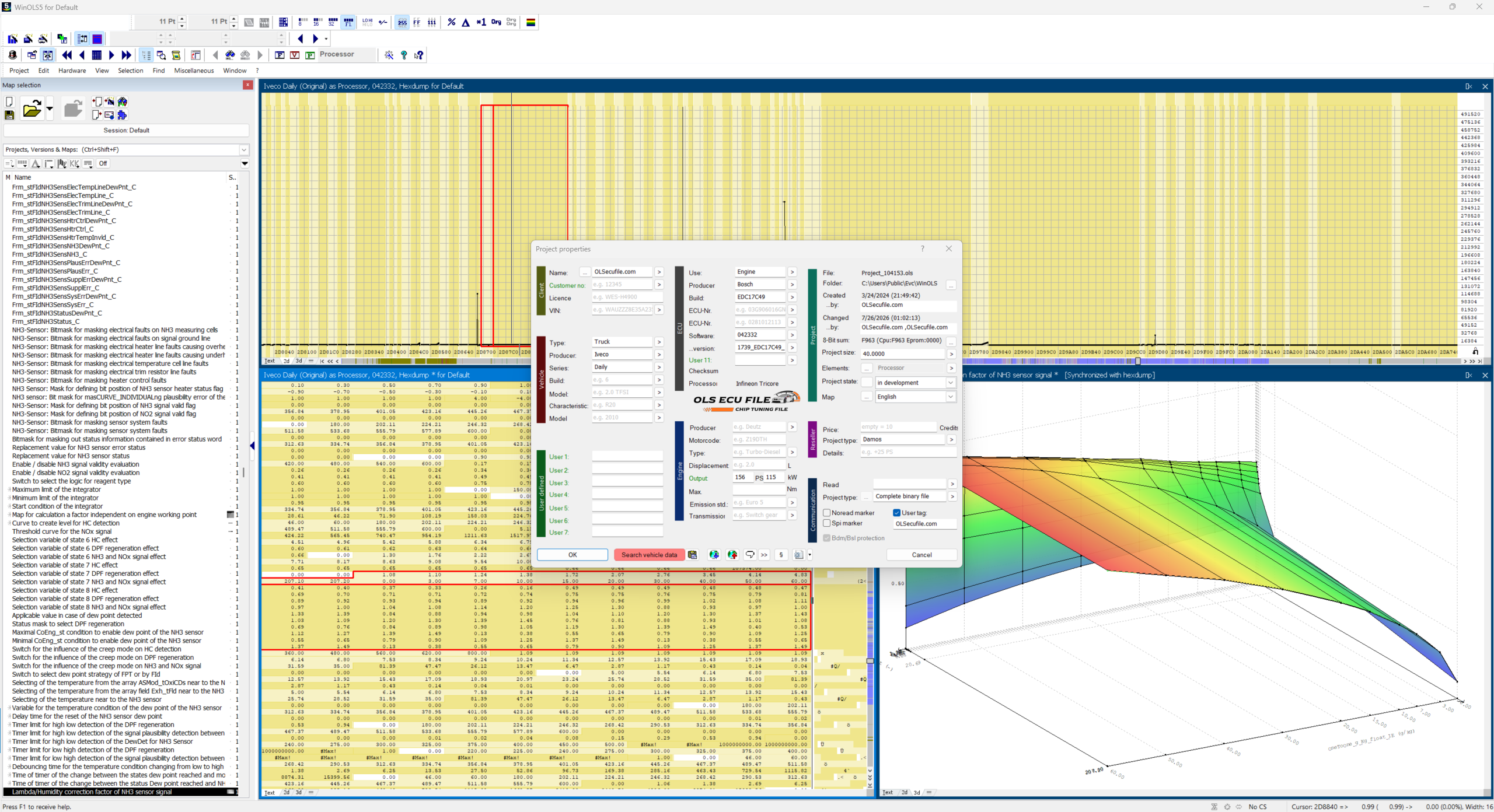The width and height of the screenshot is (1494, 812).
Task: Open the Miscellaneous menu
Action: [194, 71]
